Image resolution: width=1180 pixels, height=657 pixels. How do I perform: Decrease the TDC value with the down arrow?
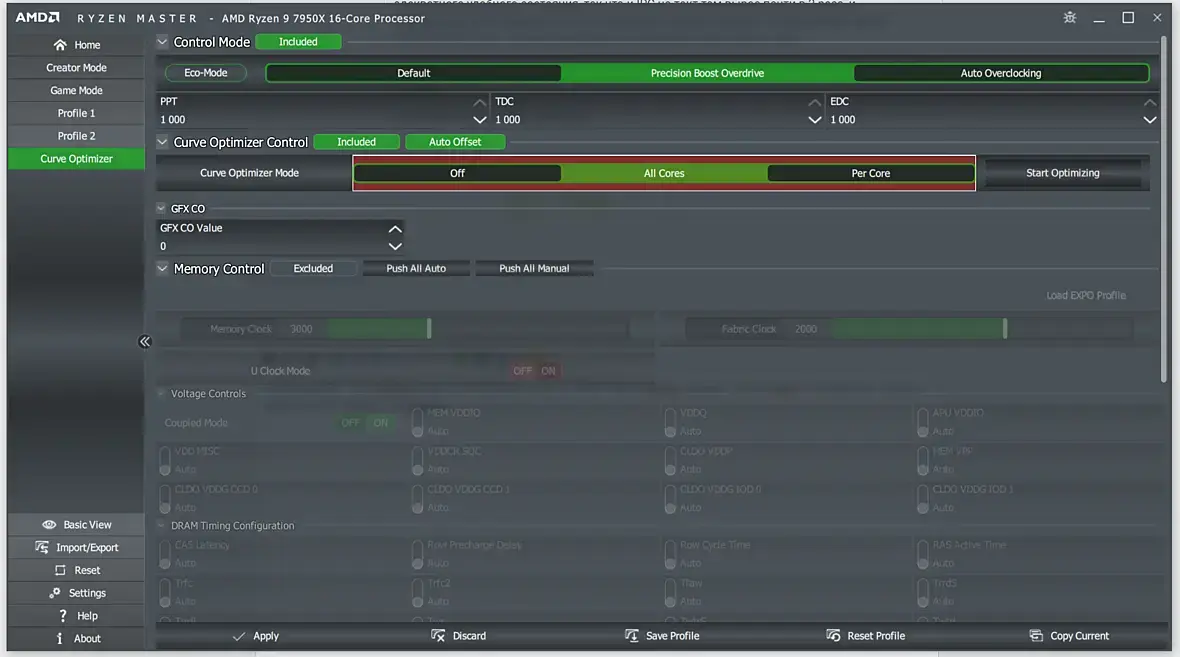coord(814,120)
